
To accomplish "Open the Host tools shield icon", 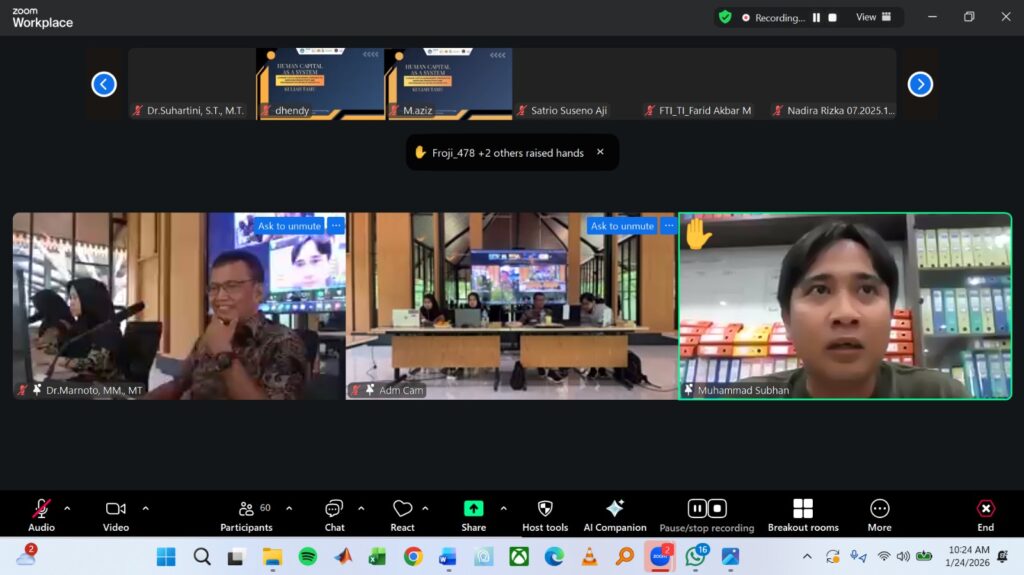I will pyautogui.click(x=545, y=509).
